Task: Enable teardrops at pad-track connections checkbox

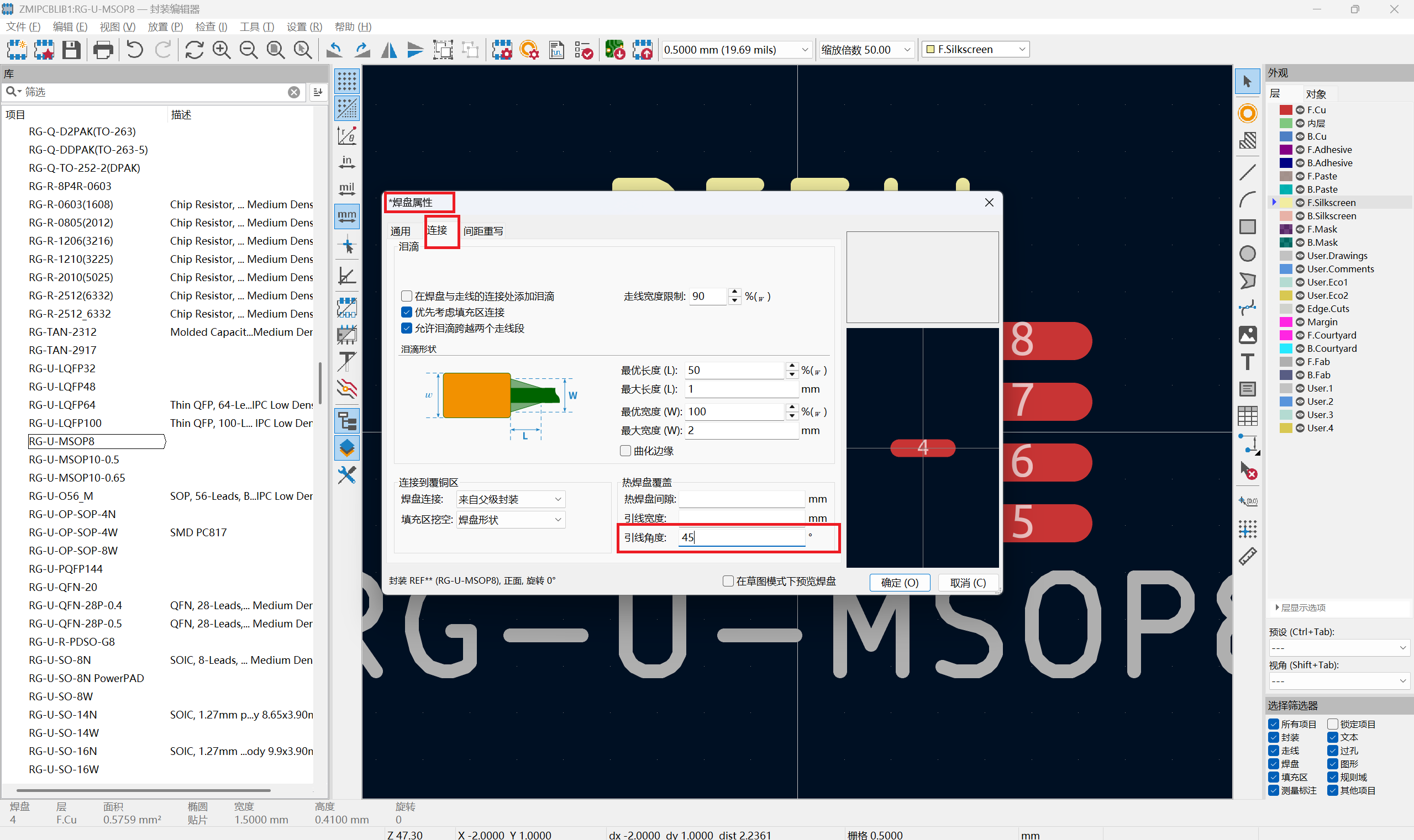Action: tap(406, 296)
